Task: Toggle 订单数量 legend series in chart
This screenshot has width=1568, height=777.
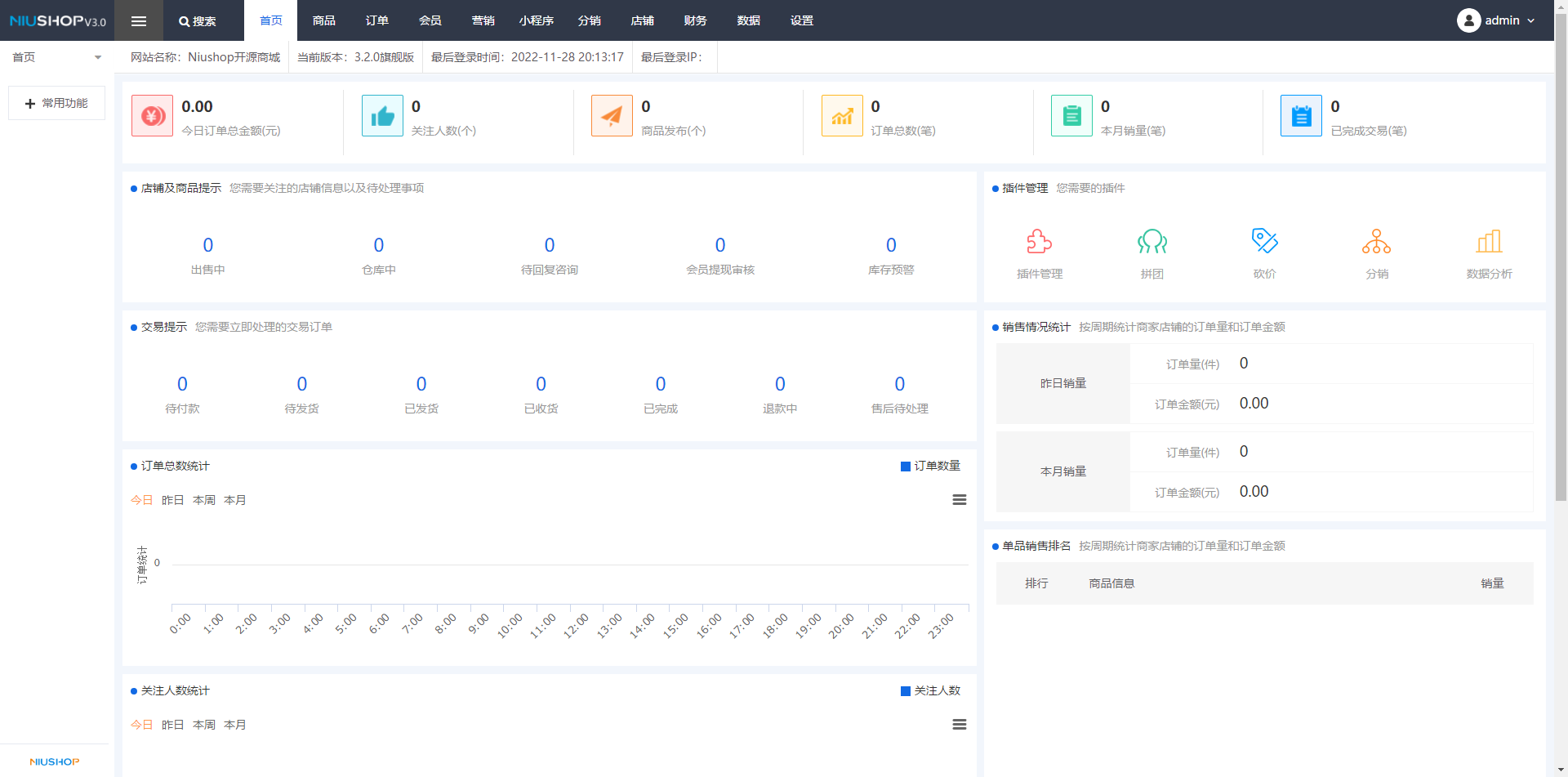Action: pyautogui.click(x=930, y=467)
